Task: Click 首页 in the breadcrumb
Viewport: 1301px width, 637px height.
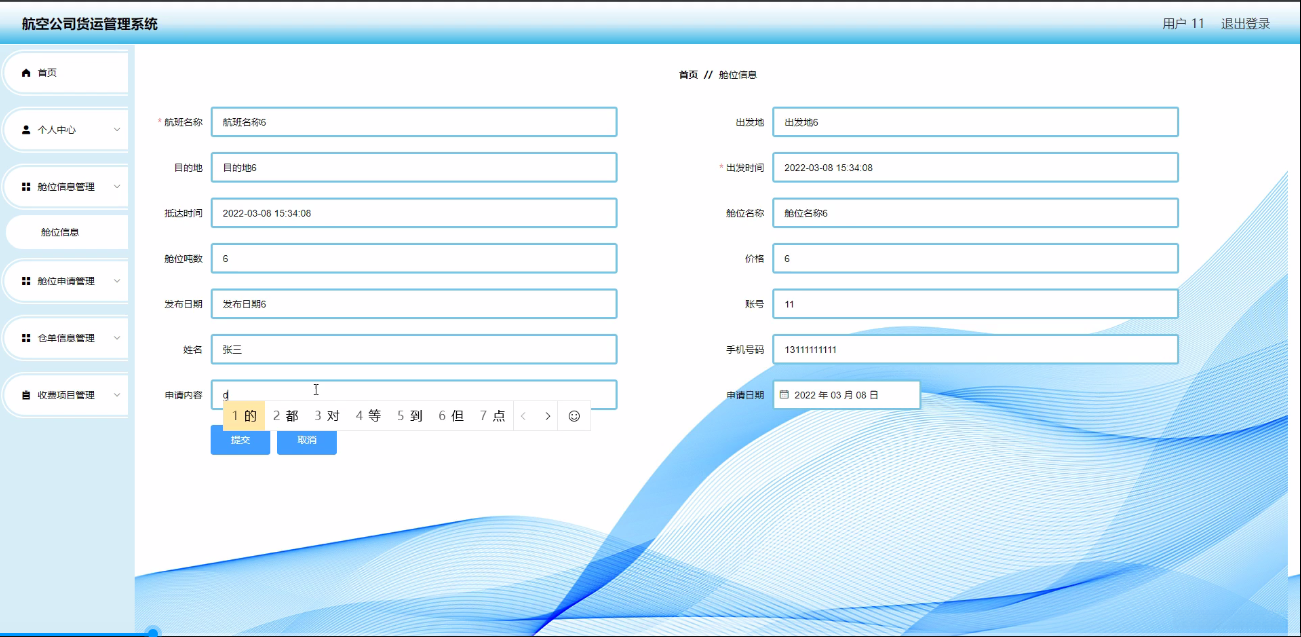Action: pyautogui.click(x=688, y=75)
